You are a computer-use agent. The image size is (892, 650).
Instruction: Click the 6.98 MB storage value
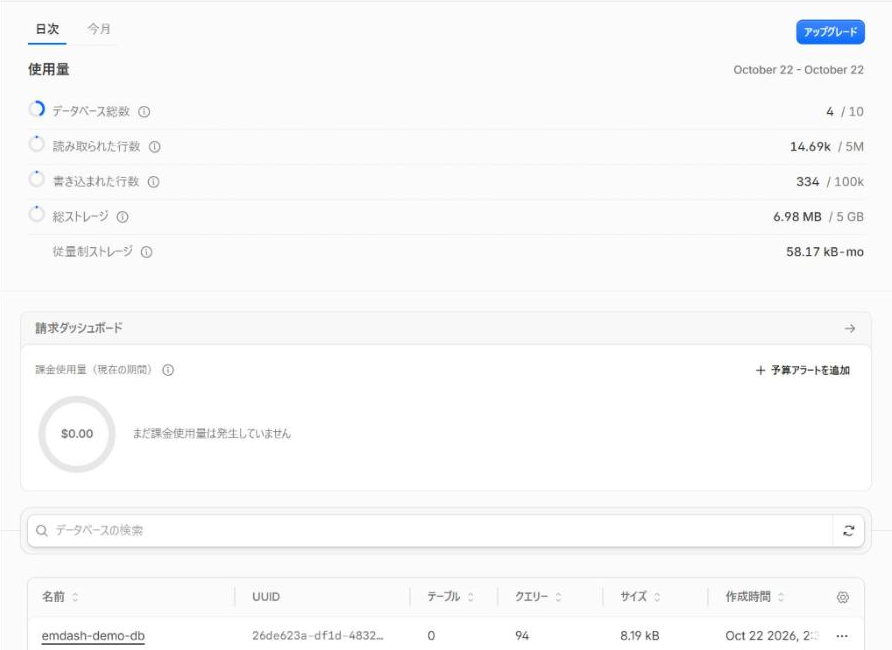797,217
